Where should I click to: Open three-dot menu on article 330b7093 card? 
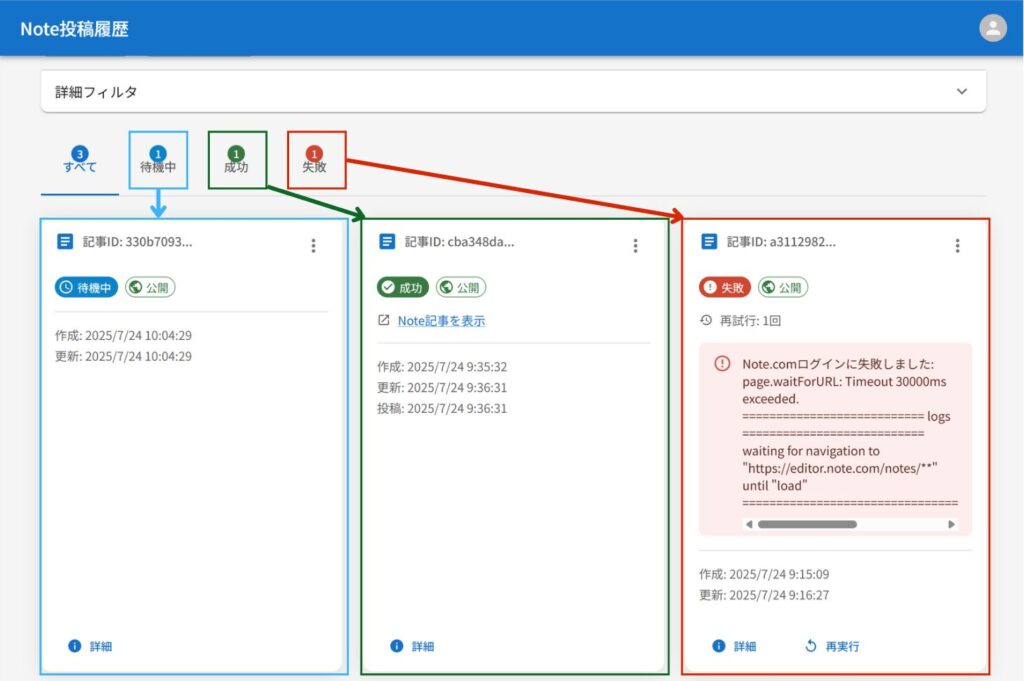click(313, 246)
